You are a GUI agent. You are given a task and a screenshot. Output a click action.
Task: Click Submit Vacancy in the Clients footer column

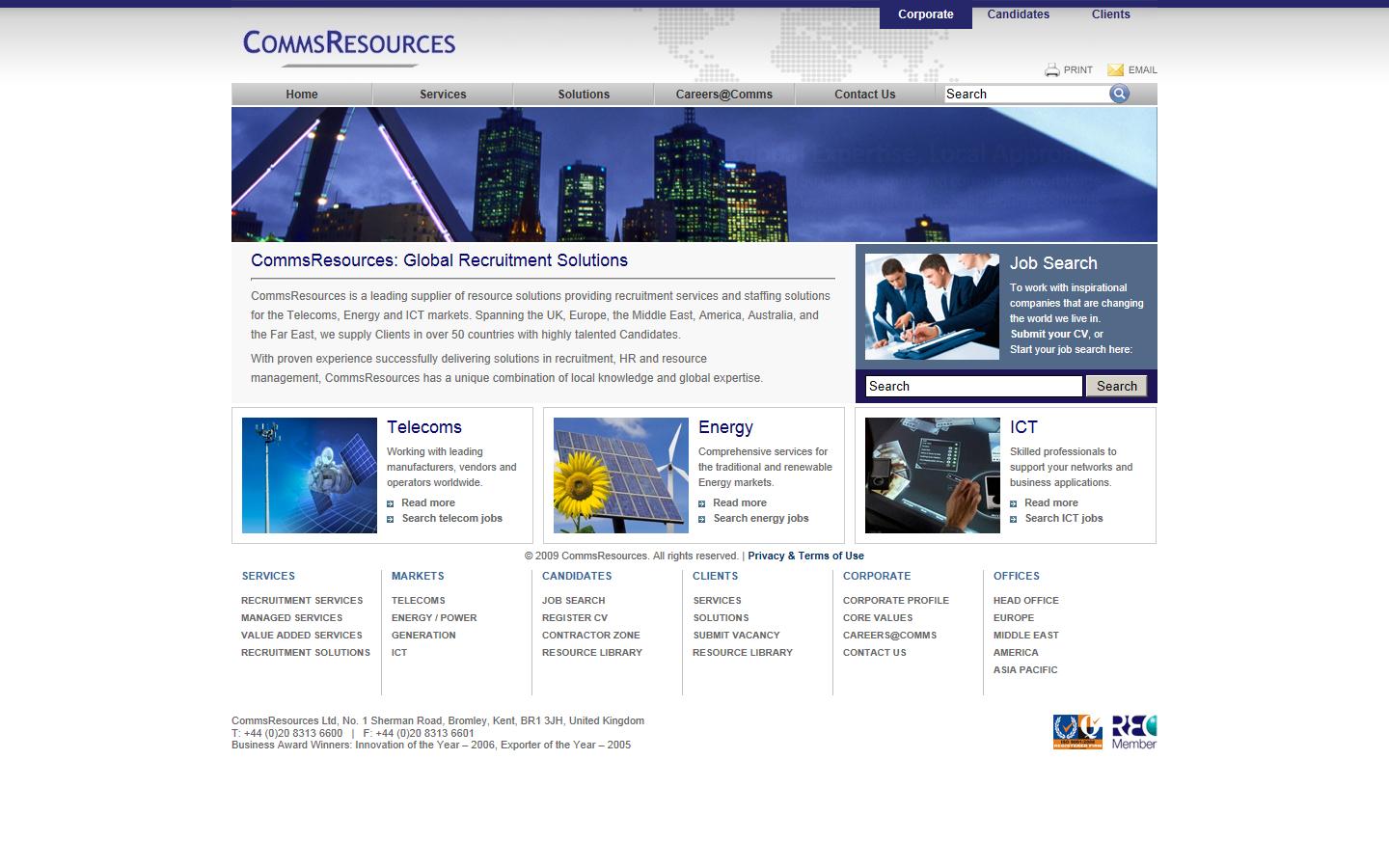(736, 635)
